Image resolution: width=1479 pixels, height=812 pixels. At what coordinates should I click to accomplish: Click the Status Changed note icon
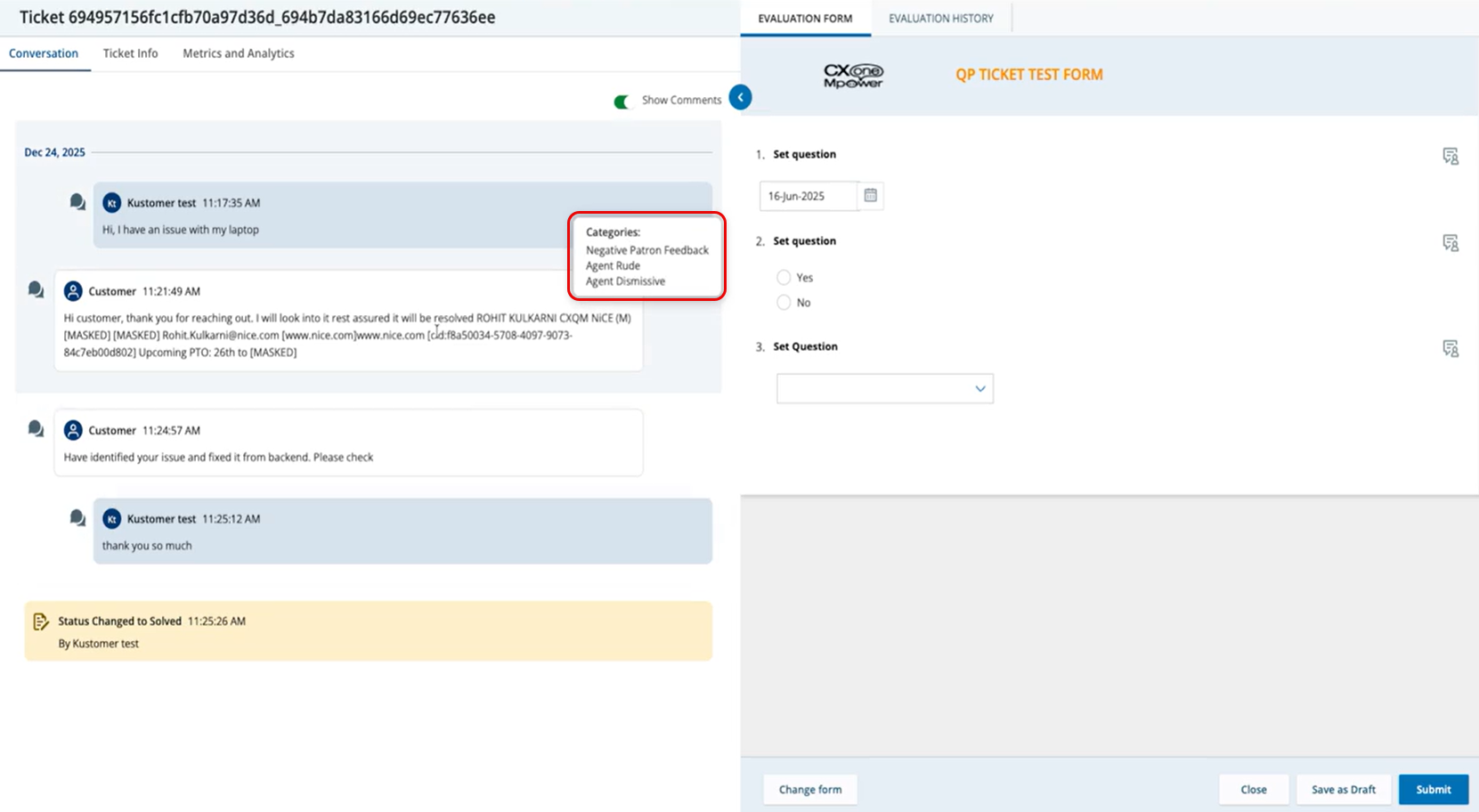tap(40, 621)
